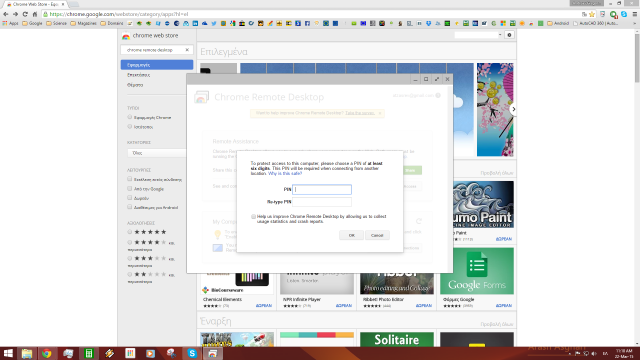This screenshot has width=640, height=360.
Task: Click Προβολή όλων next to Έναρξη
Action: (x=497, y=324)
